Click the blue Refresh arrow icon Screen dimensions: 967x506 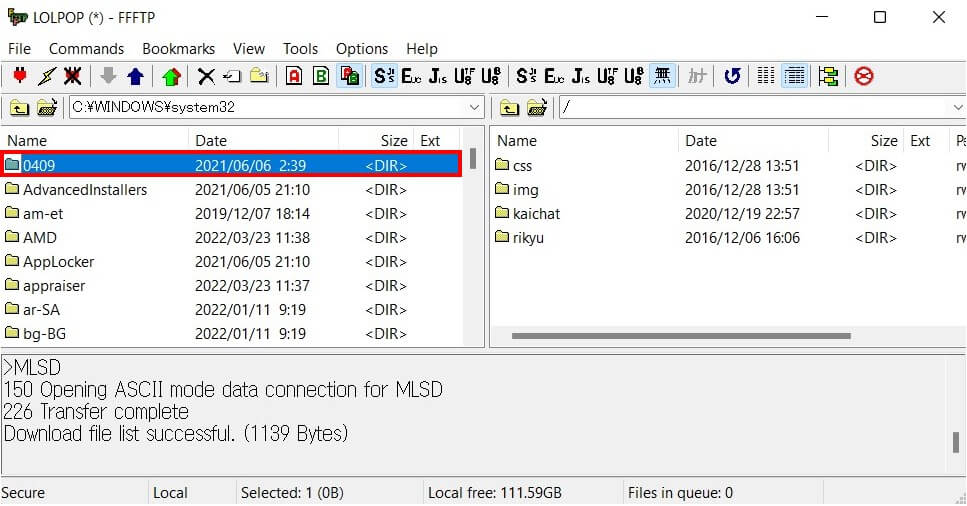[732, 76]
